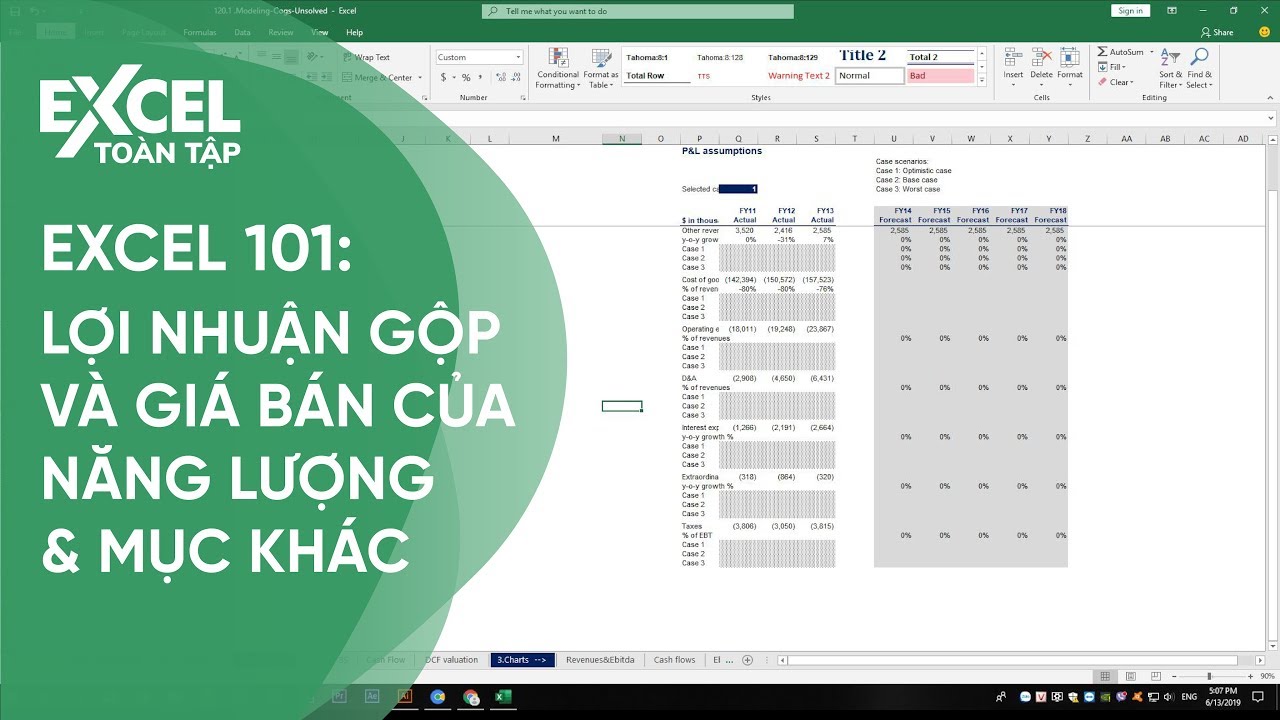Click 'Case 1: Optimistic case' text

pos(913,171)
